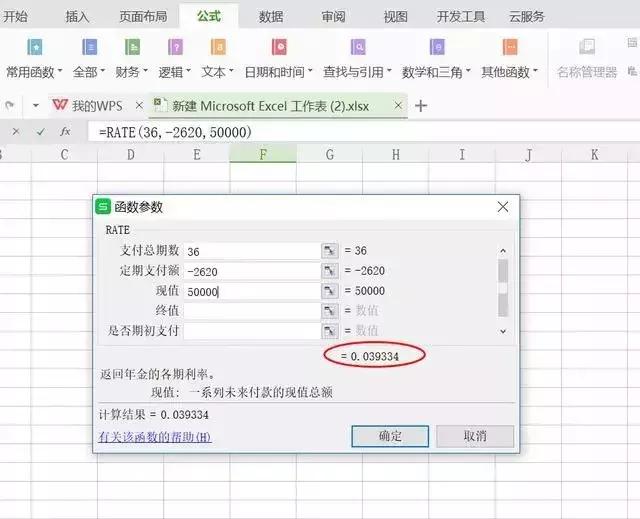The width and height of the screenshot is (640, 519).
Task: Open the 常用函数 icon
Action: tap(35, 47)
